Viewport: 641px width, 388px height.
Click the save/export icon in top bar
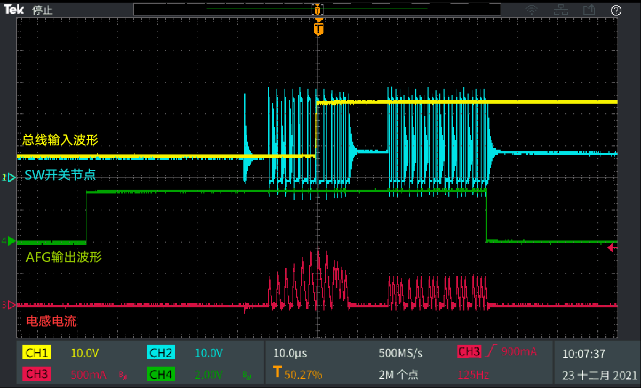tap(589, 10)
